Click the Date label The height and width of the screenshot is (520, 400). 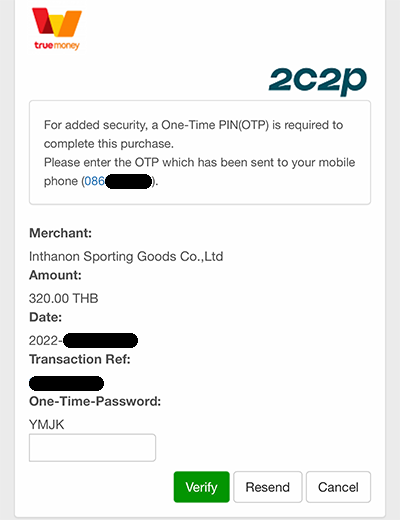tap(46, 317)
